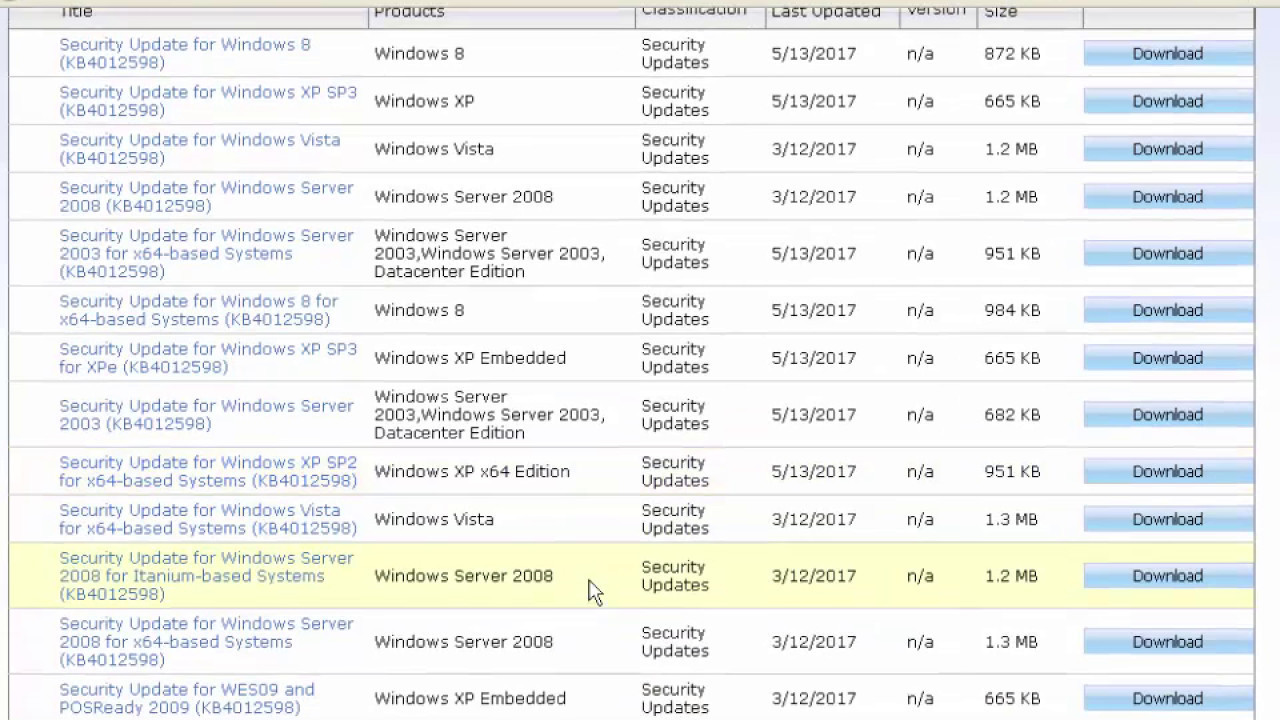The width and height of the screenshot is (1280, 720).
Task: Click "Windows XP Embedded" in the XPe row
Action: tap(470, 358)
